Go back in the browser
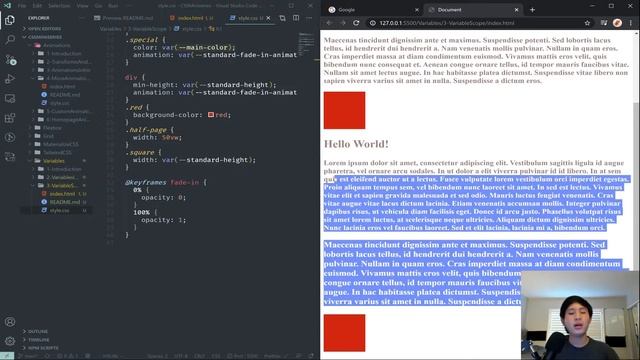Screen dimensions: 640x360 coord(329,23)
